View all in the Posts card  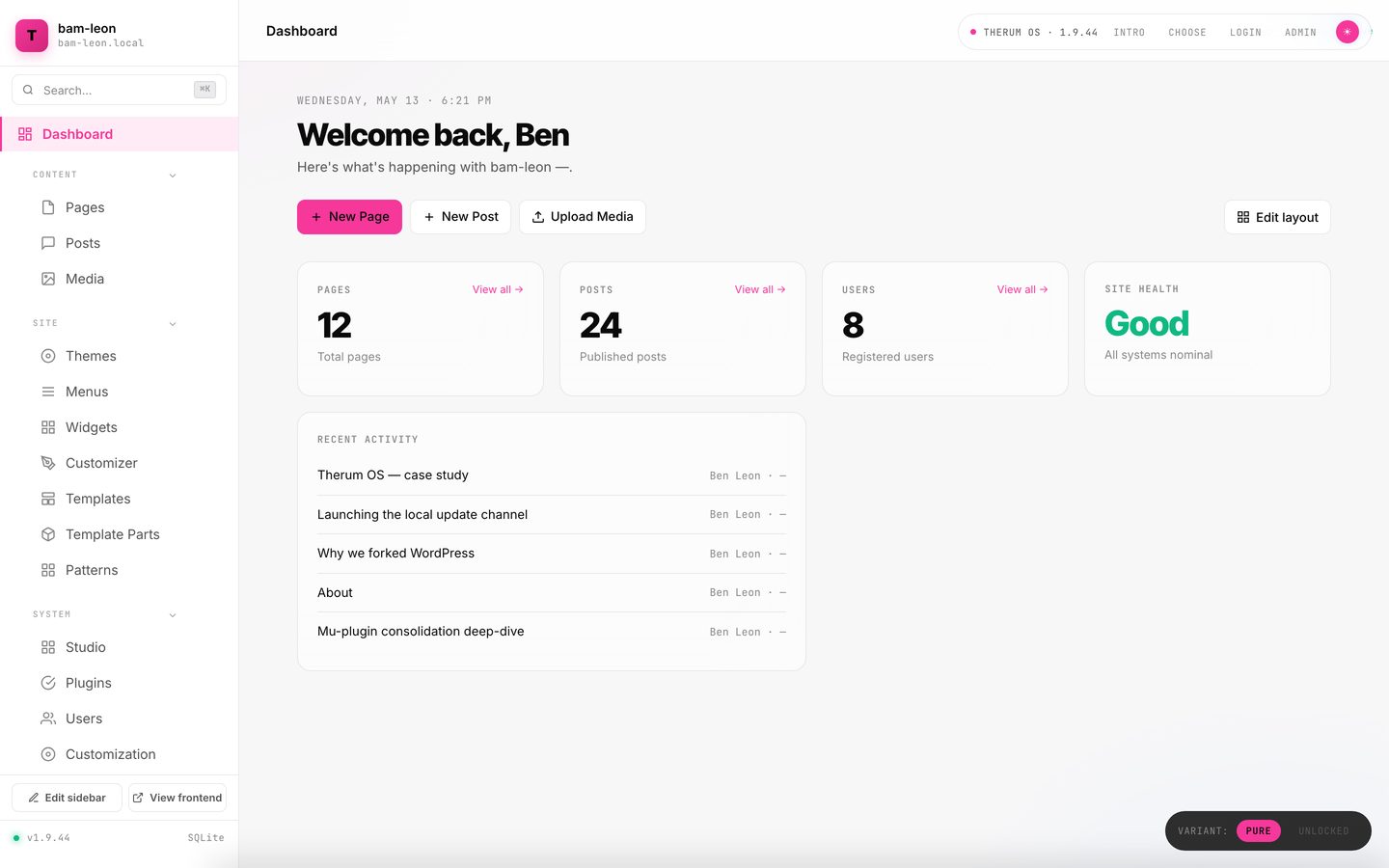760,289
